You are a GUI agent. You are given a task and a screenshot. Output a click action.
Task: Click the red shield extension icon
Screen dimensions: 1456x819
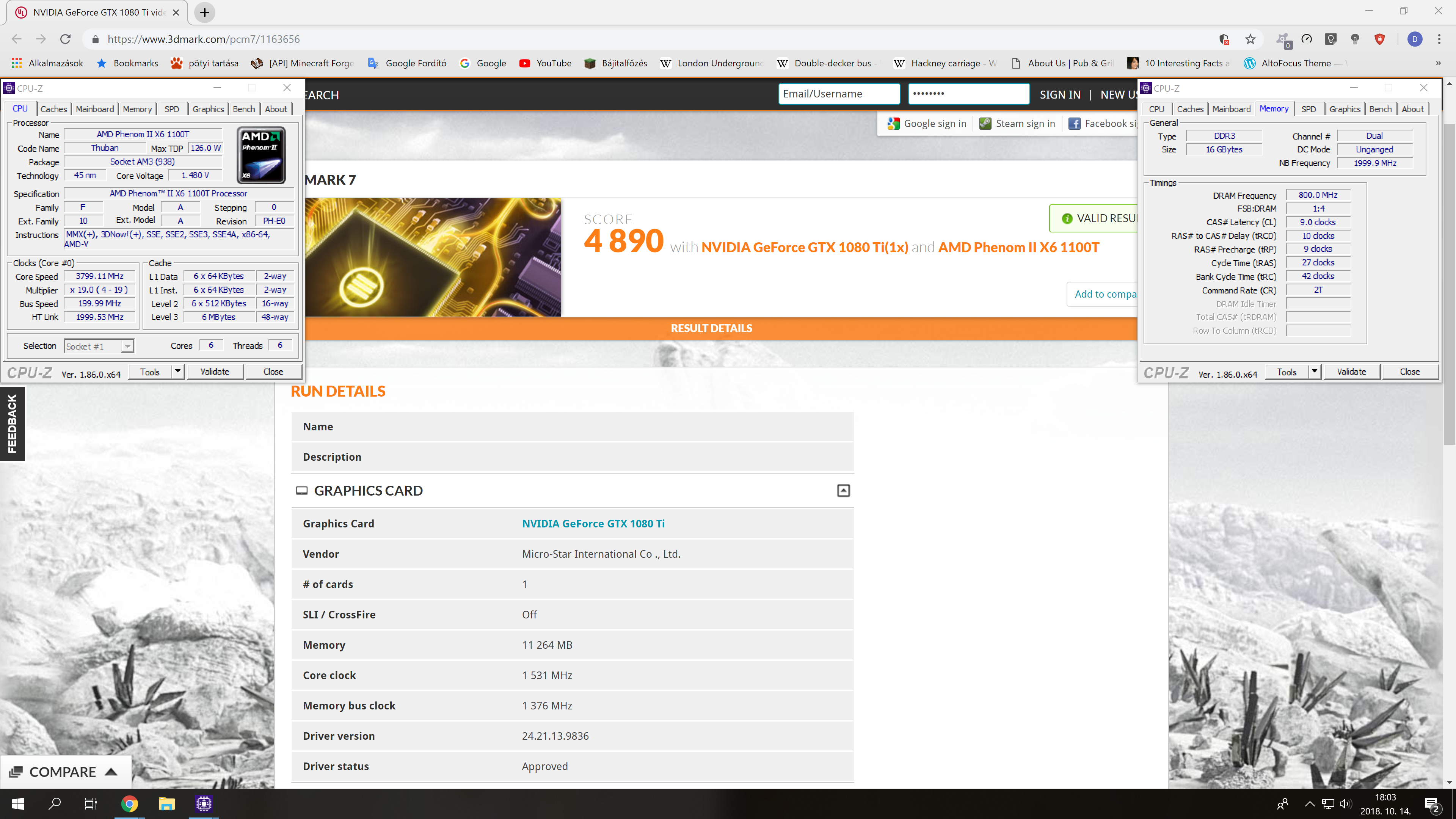pos(1380,39)
